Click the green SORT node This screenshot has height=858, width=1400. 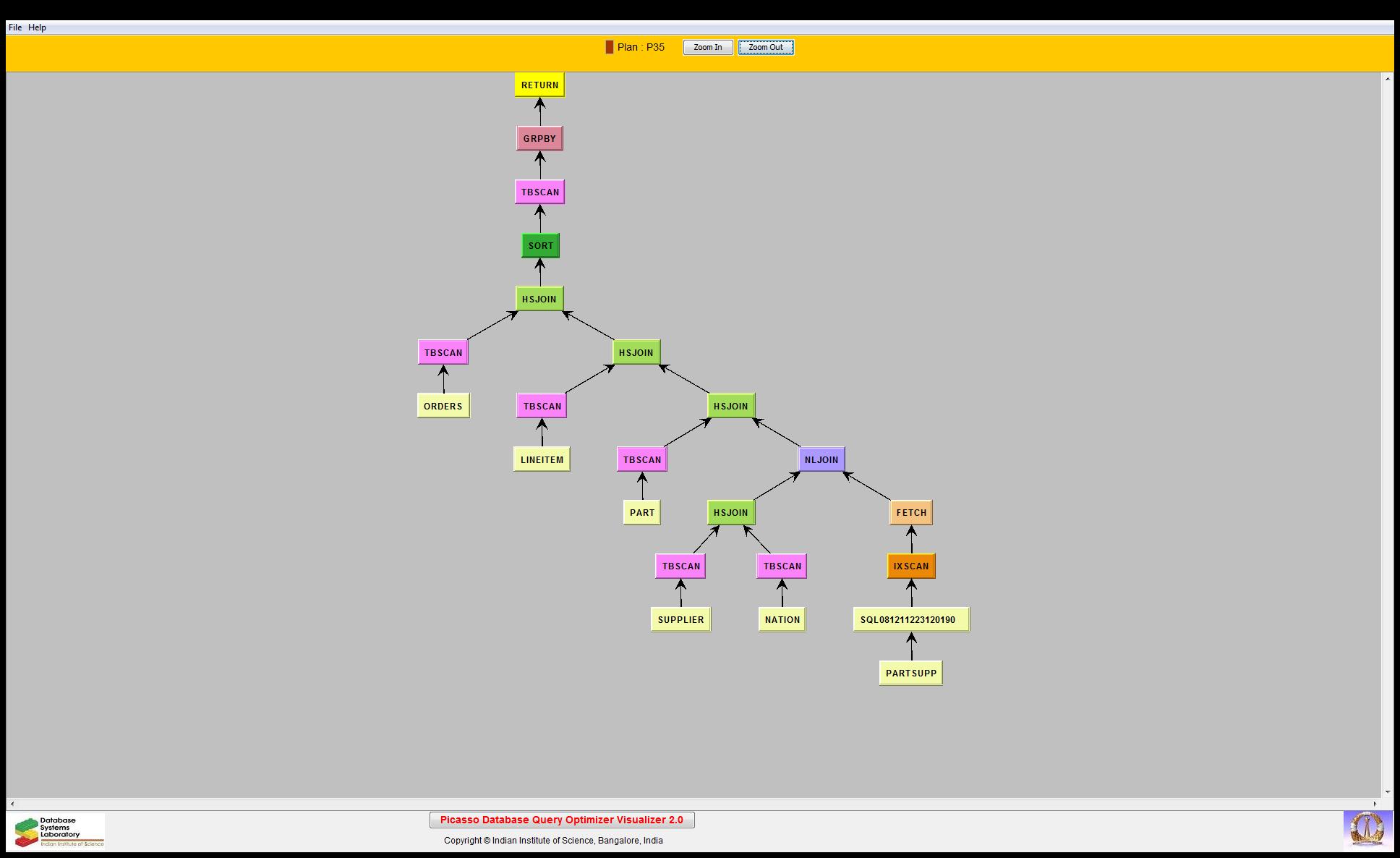[x=540, y=245]
